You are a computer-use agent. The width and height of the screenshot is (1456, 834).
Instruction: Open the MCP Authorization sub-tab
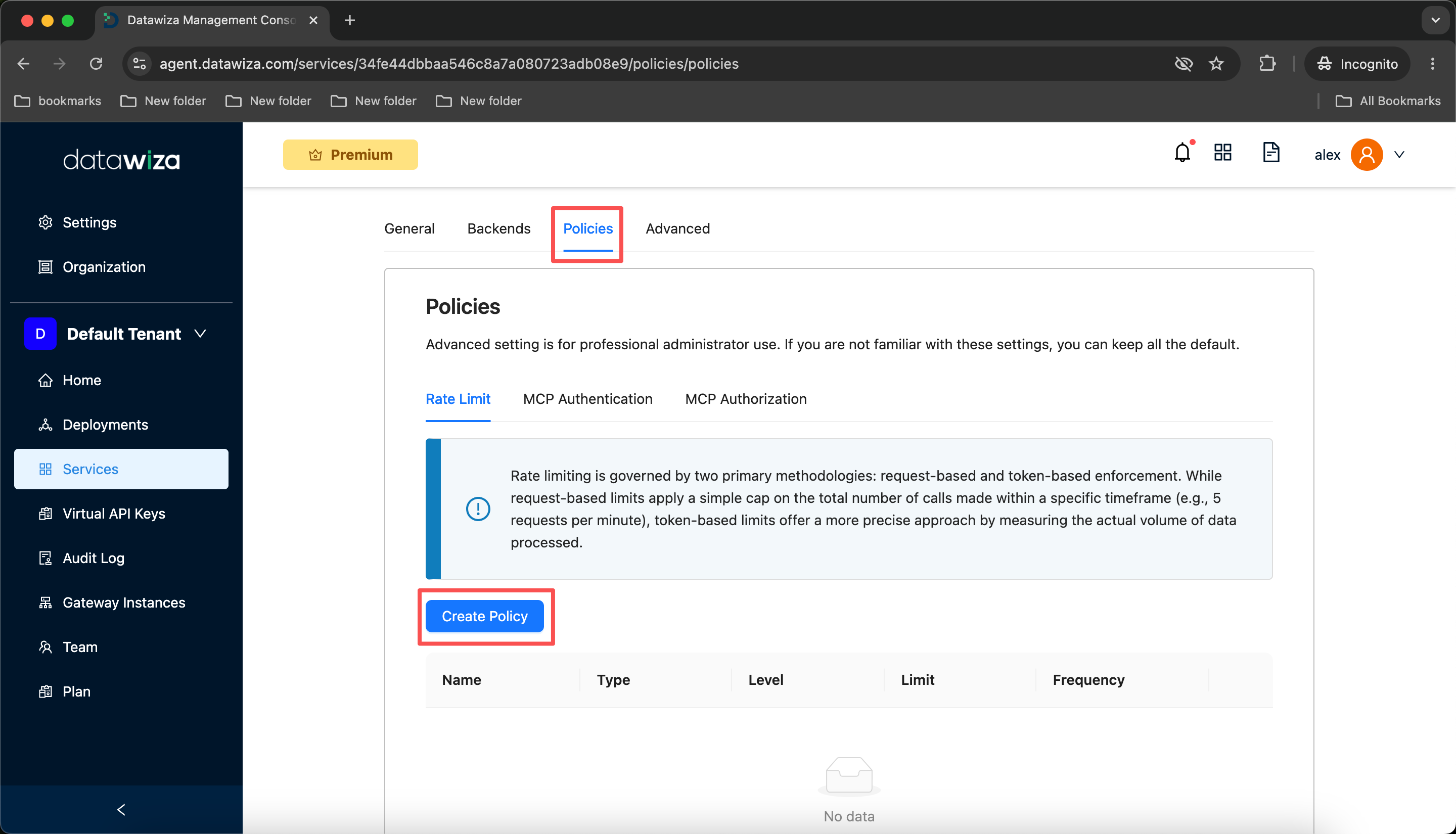(746, 399)
